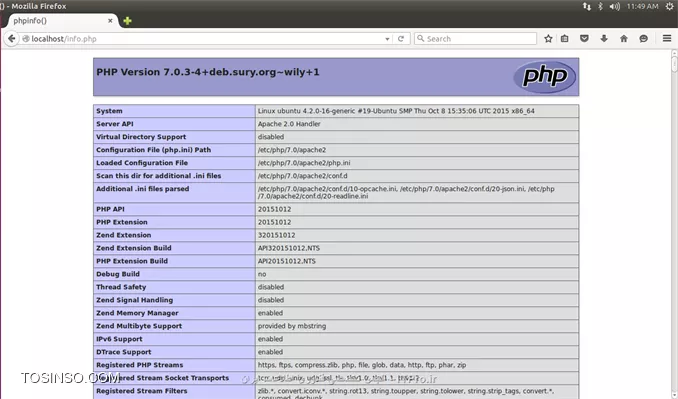The width and height of the screenshot is (678, 399).
Task: Open the Firefox hamburger menu
Action: [x=667, y=38]
